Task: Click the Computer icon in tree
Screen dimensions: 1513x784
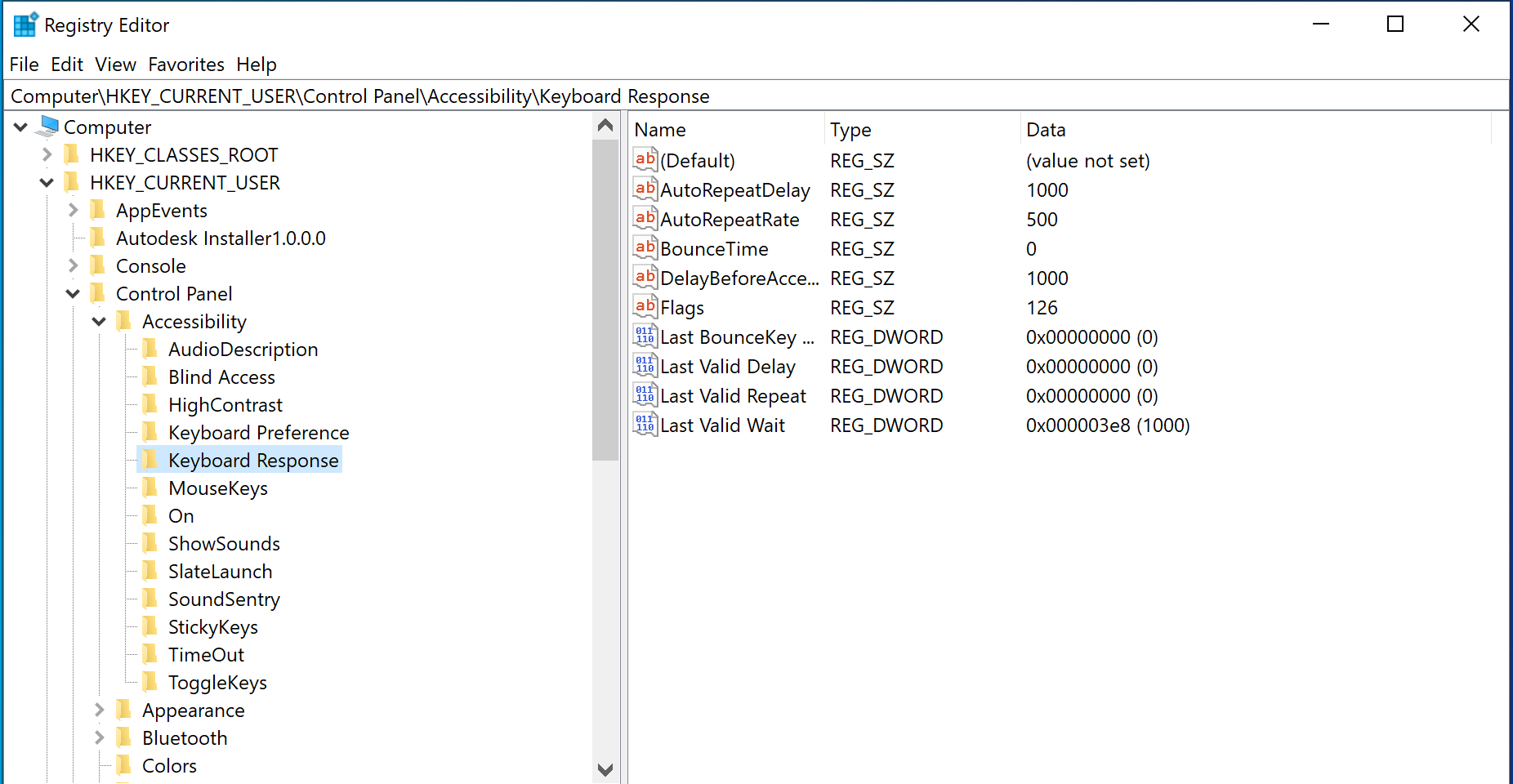Action: point(49,127)
